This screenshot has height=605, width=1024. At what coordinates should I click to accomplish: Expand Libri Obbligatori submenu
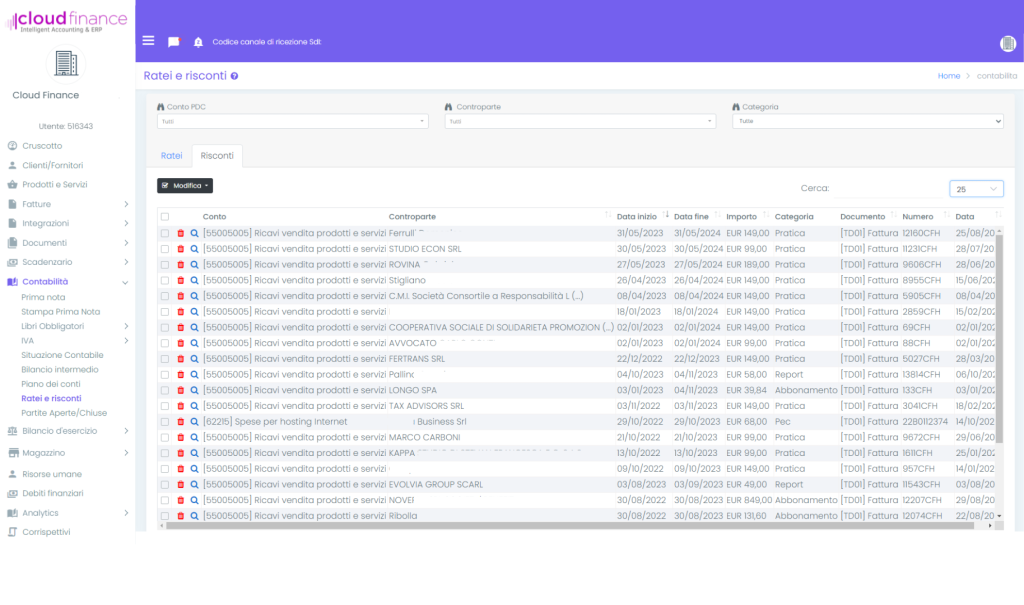point(74,326)
